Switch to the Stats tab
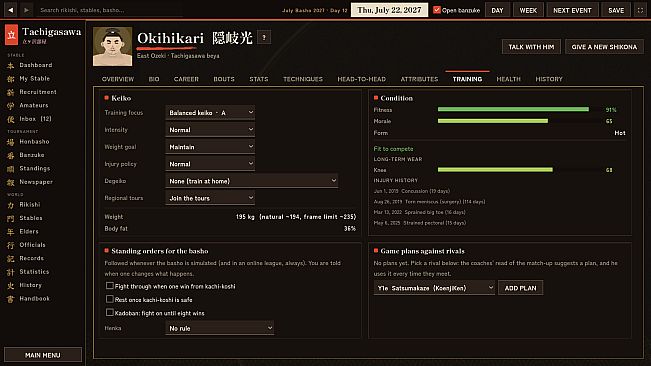Screen dimensions: 651x366 click(259, 79)
